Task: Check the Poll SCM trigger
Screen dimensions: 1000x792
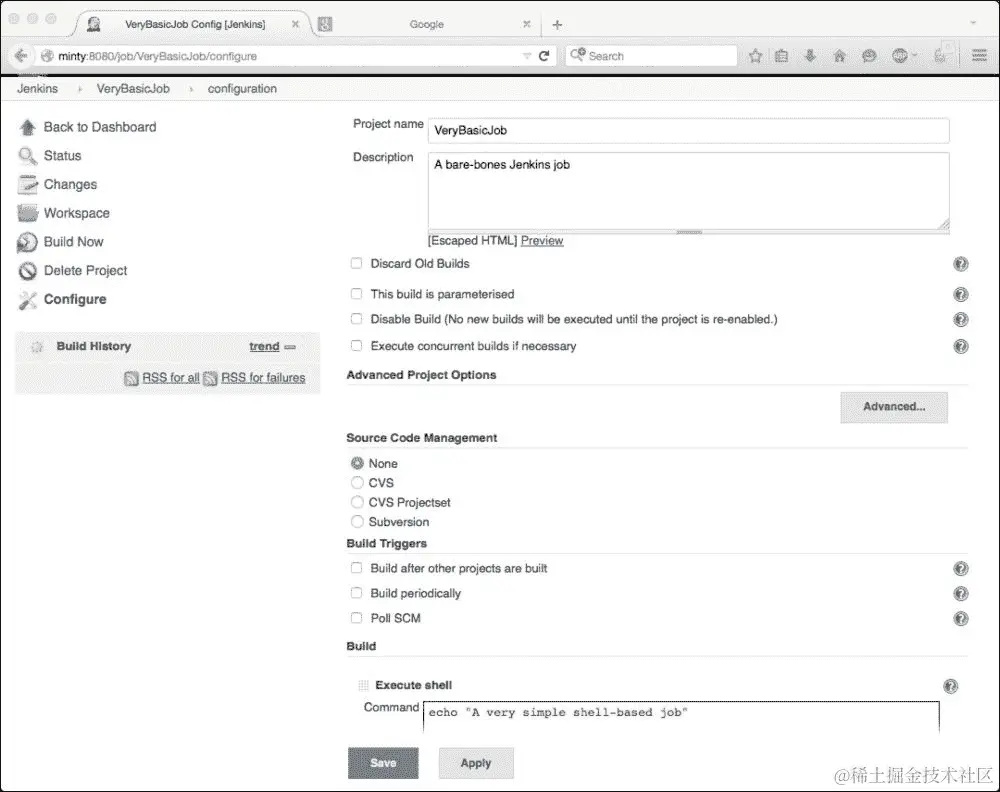Action: [x=357, y=618]
